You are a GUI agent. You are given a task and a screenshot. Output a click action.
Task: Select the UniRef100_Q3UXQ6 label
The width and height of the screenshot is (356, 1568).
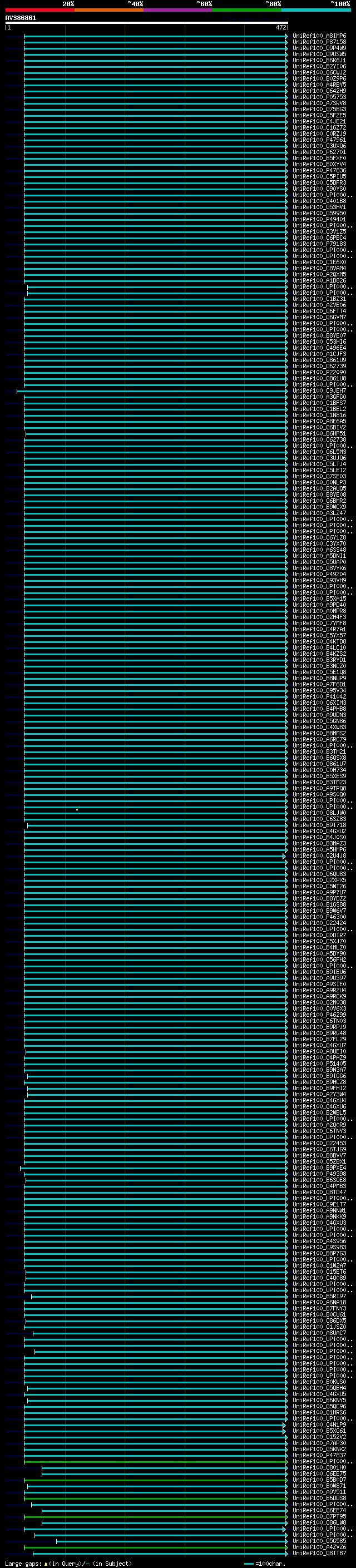coord(319,146)
